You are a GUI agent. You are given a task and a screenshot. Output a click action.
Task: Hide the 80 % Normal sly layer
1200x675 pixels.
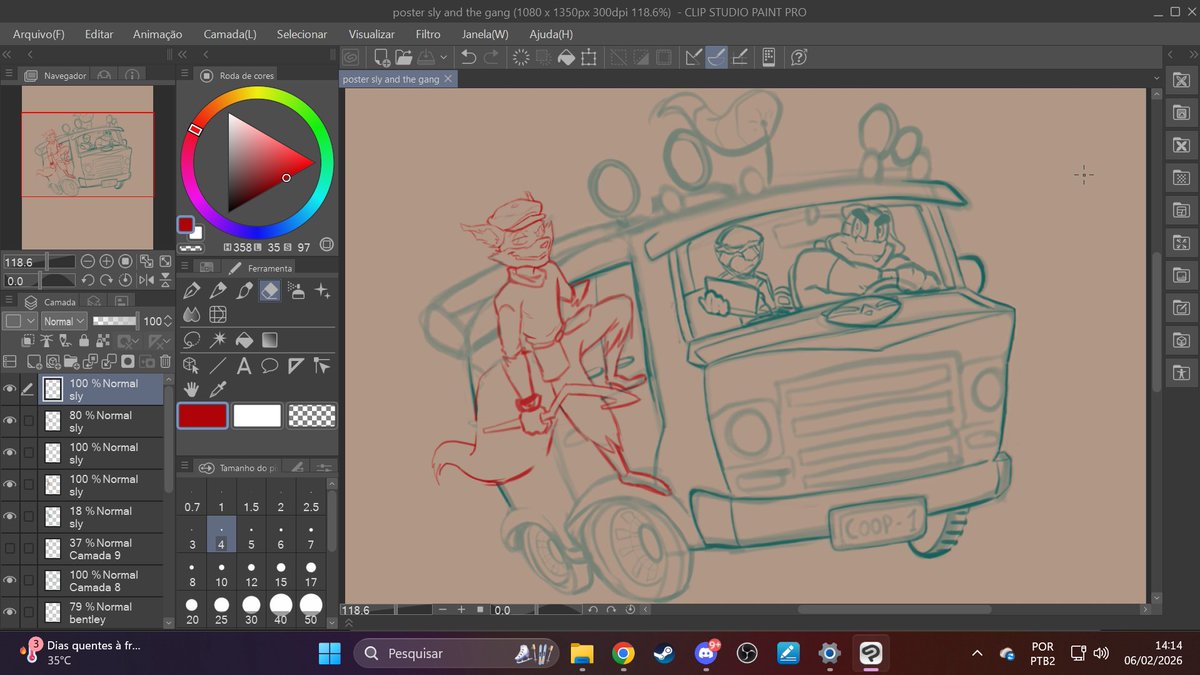[x=10, y=421]
